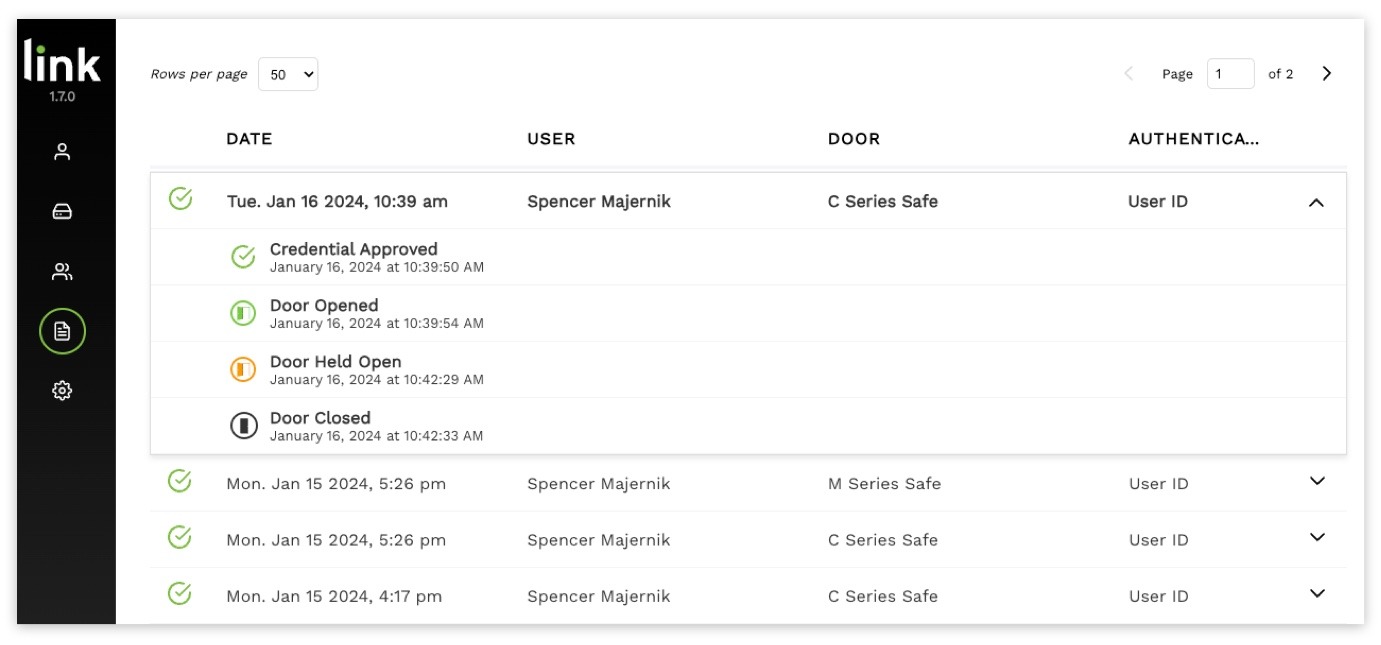Select the activity log document icon
Viewport: 1381px width, 645px height.
click(62, 331)
